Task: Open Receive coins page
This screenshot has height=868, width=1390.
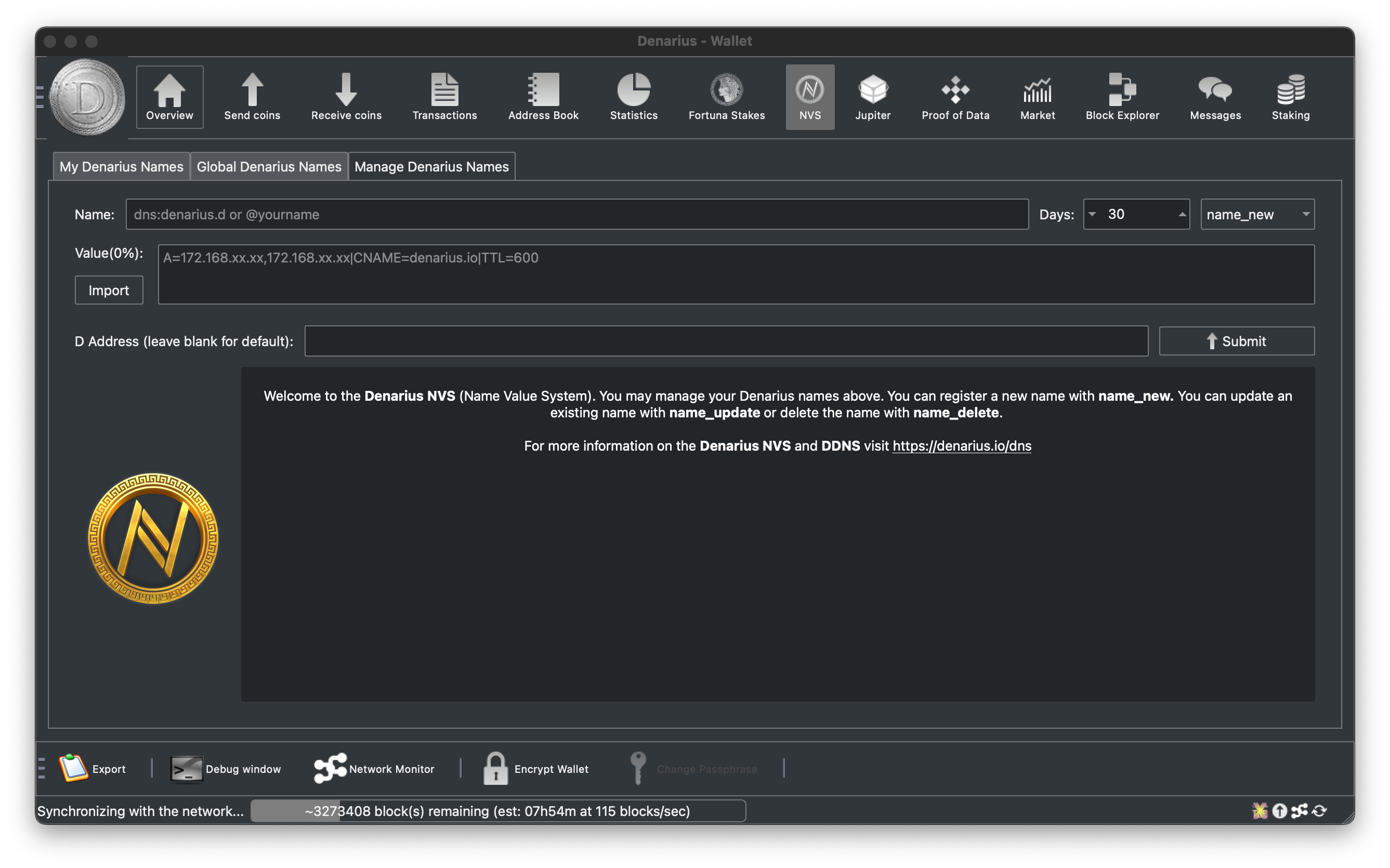Action: [346, 97]
